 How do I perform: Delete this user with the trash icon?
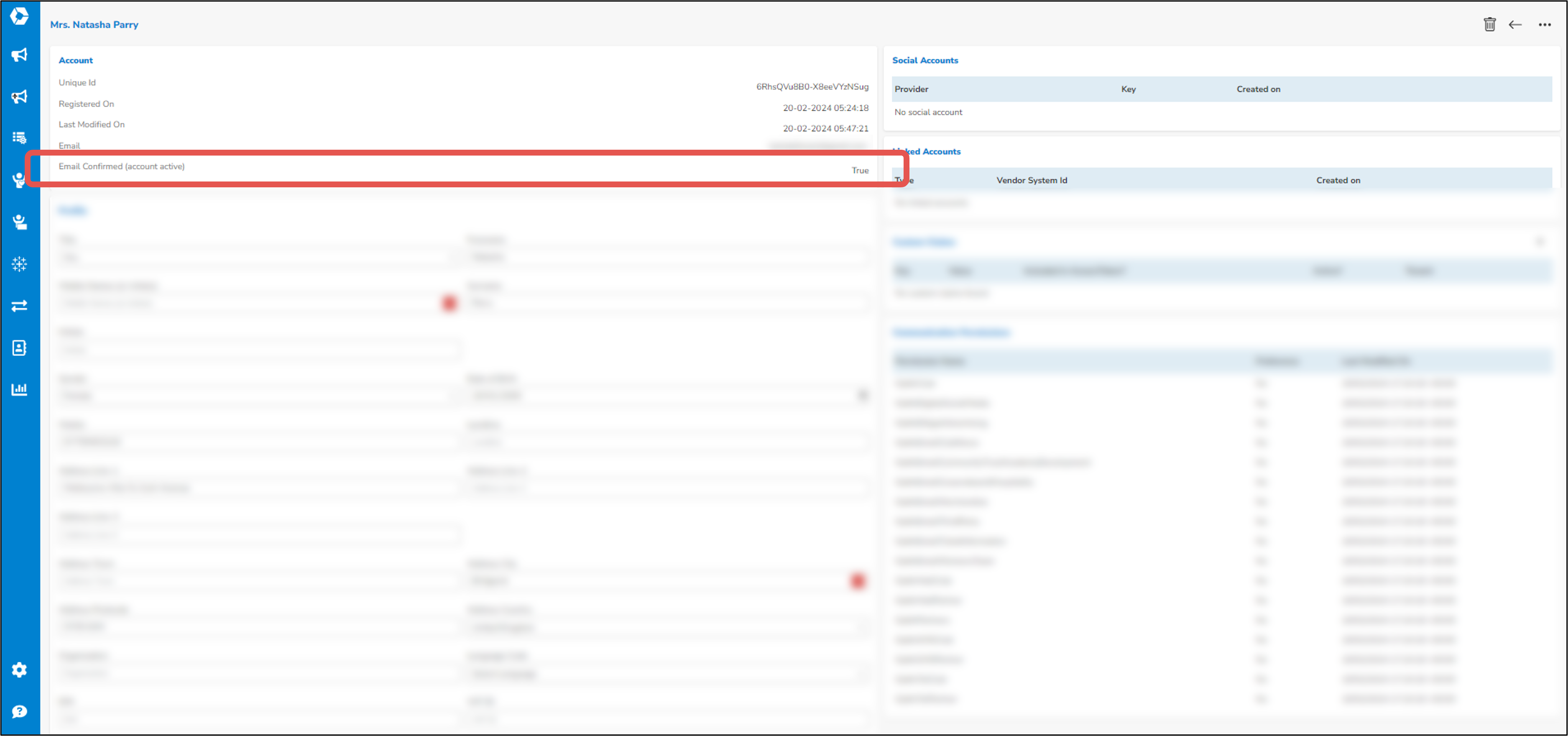coord(1489,24)
